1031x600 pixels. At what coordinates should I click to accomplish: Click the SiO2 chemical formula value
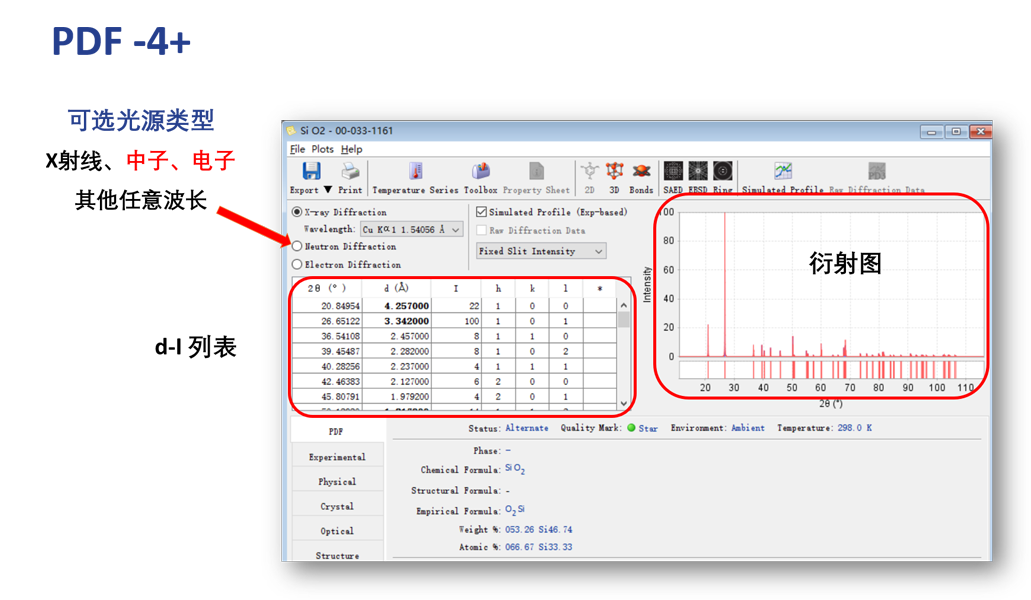coord(515,469)
